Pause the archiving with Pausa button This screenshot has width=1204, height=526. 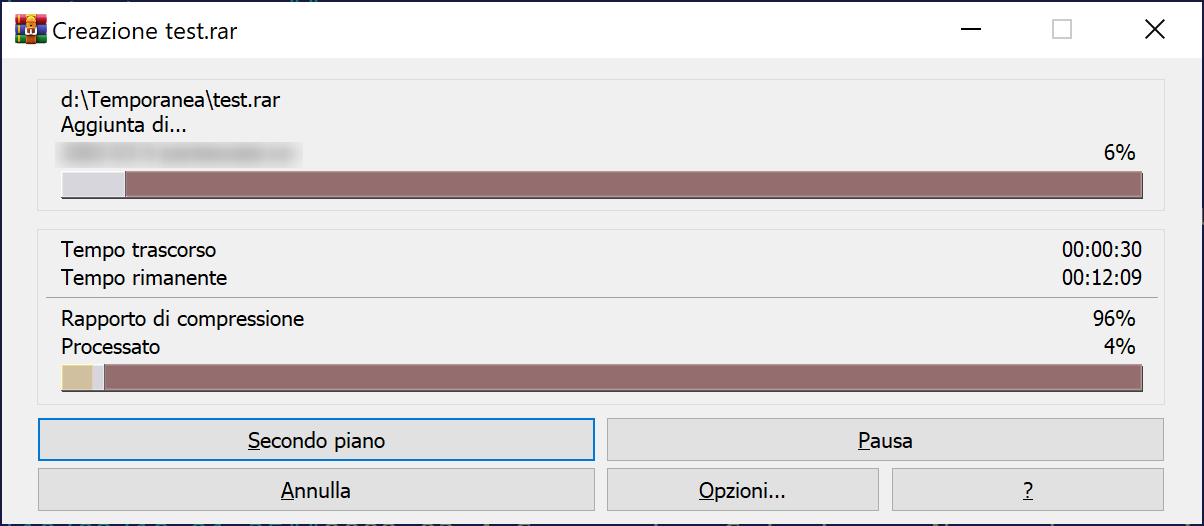(x=885, y=440)
